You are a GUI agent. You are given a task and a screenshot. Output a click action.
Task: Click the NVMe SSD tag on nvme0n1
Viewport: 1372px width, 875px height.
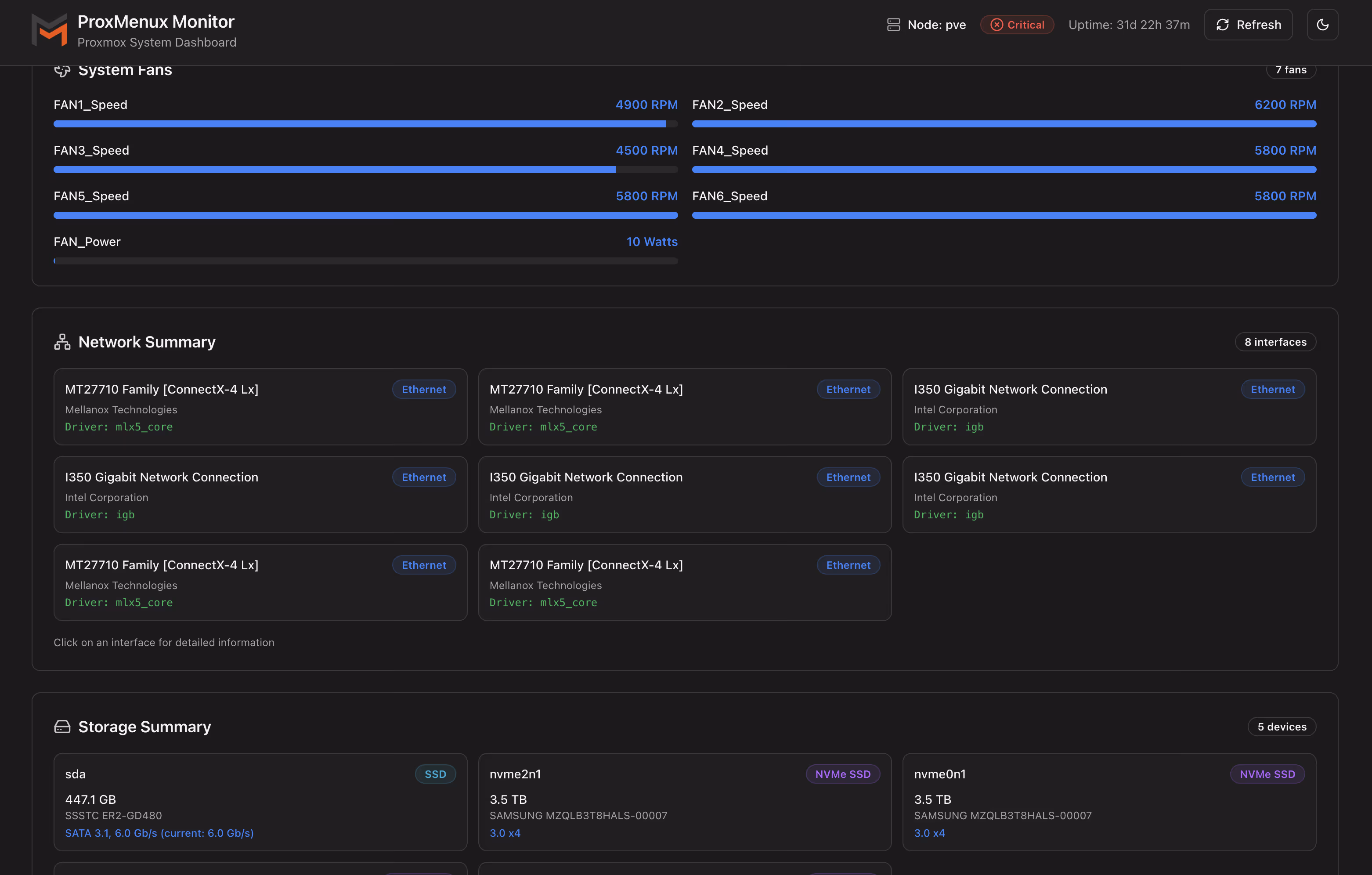coord(1267,774)
